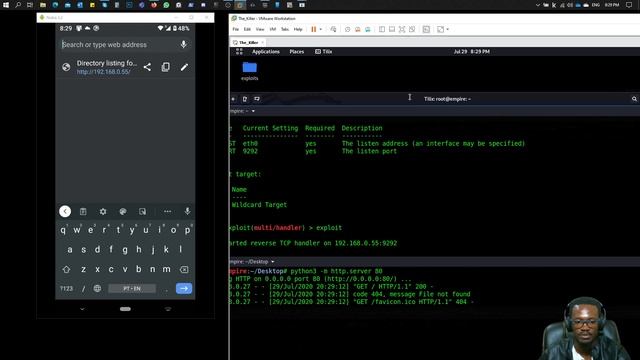Open Windows taskbar search

[x=18, y=5]
